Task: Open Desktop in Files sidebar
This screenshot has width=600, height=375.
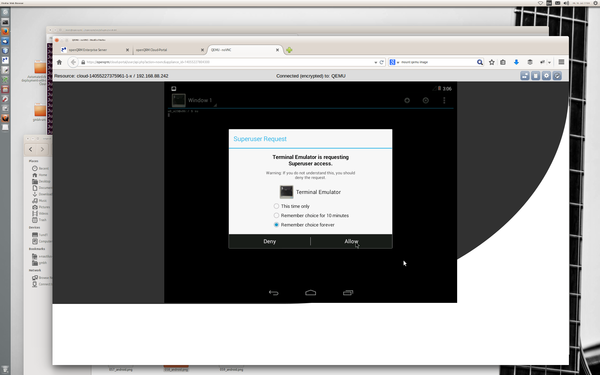Action: coord(41,181)
